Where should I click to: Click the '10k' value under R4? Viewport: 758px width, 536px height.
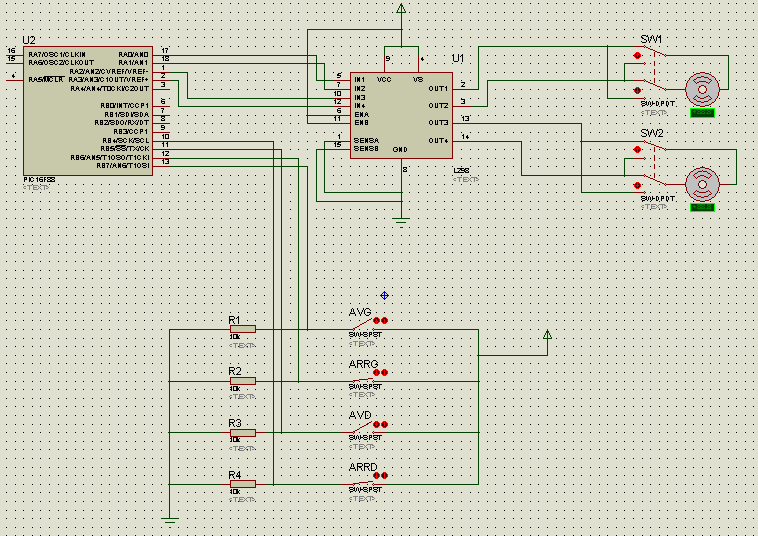235,492
